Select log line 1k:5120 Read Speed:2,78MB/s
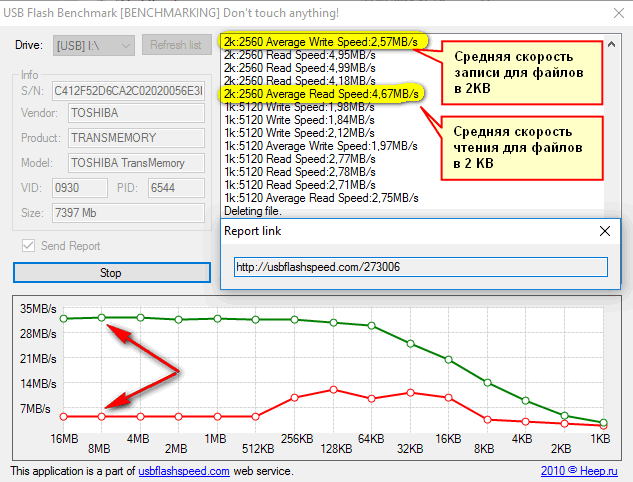Image resolution: width=633 pixels, height=482 pixels. pos(300,172)
